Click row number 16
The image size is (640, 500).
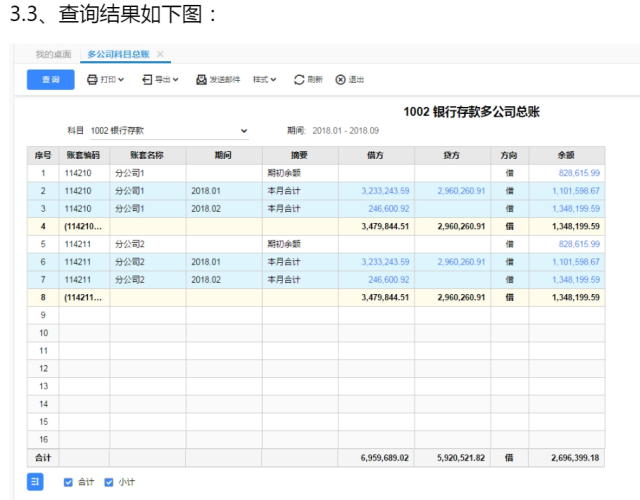point(43,440)
